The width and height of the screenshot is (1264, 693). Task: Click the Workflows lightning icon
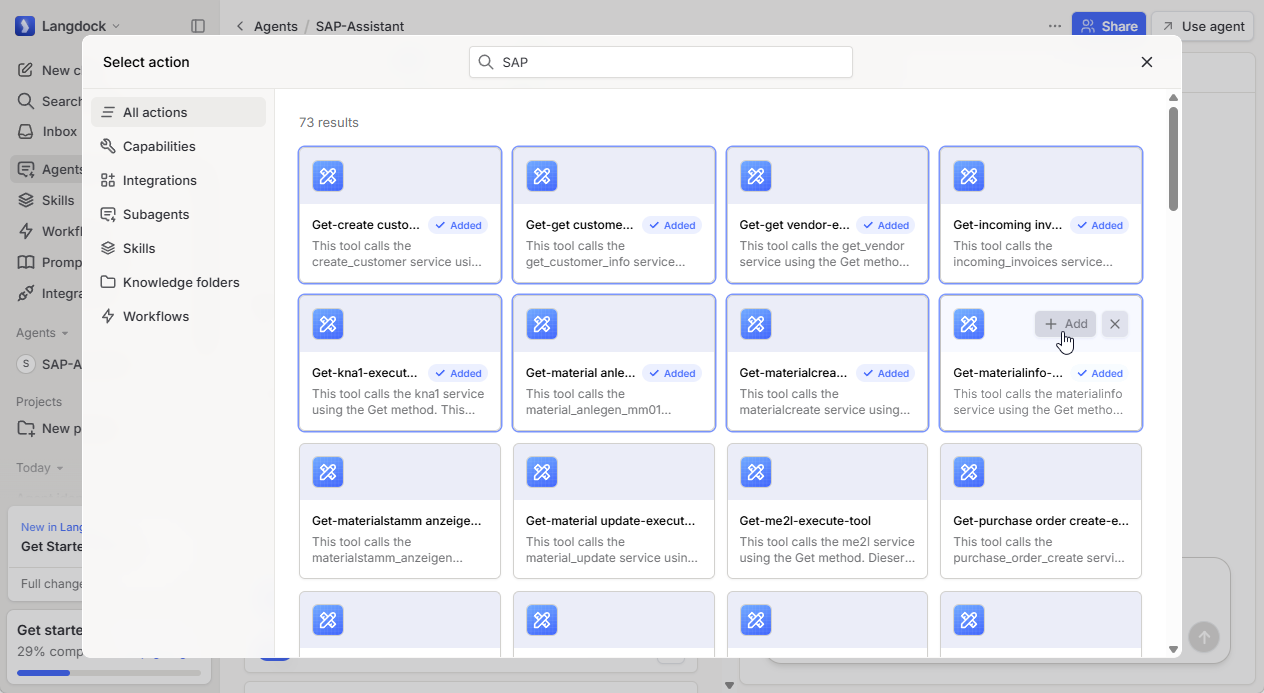pos(108,316)
